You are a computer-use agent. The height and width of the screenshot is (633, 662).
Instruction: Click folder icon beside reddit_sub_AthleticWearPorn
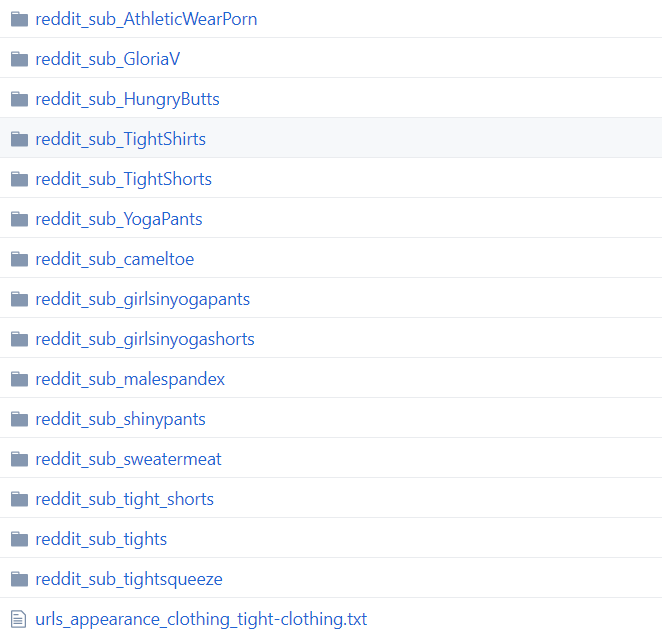(19, 19)
